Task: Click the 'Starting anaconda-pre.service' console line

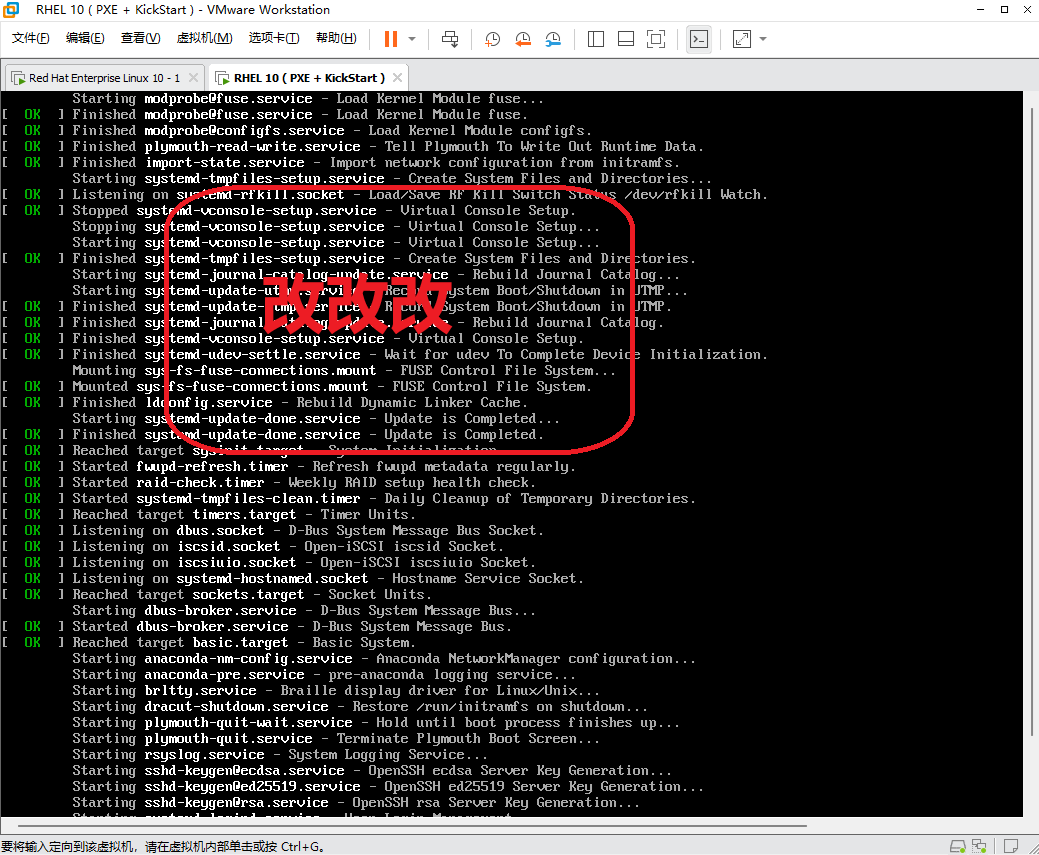Action: (x=324, y=675)
